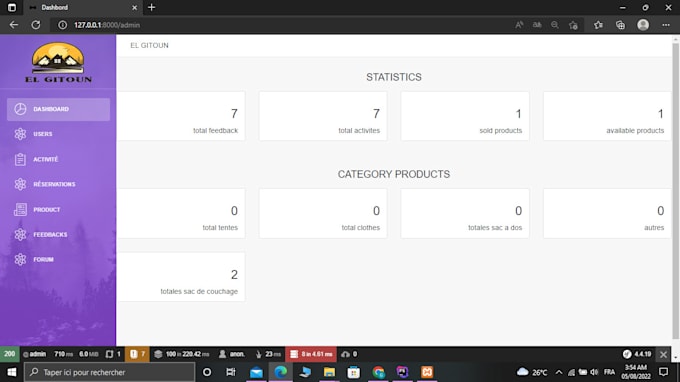Select the available products card
Screen dimensions: 680x382
607,116
